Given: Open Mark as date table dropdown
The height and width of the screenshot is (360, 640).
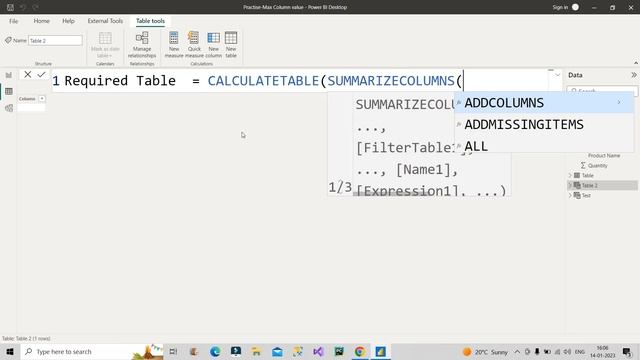Looking at the screenshot, I should tap(105, 45).
